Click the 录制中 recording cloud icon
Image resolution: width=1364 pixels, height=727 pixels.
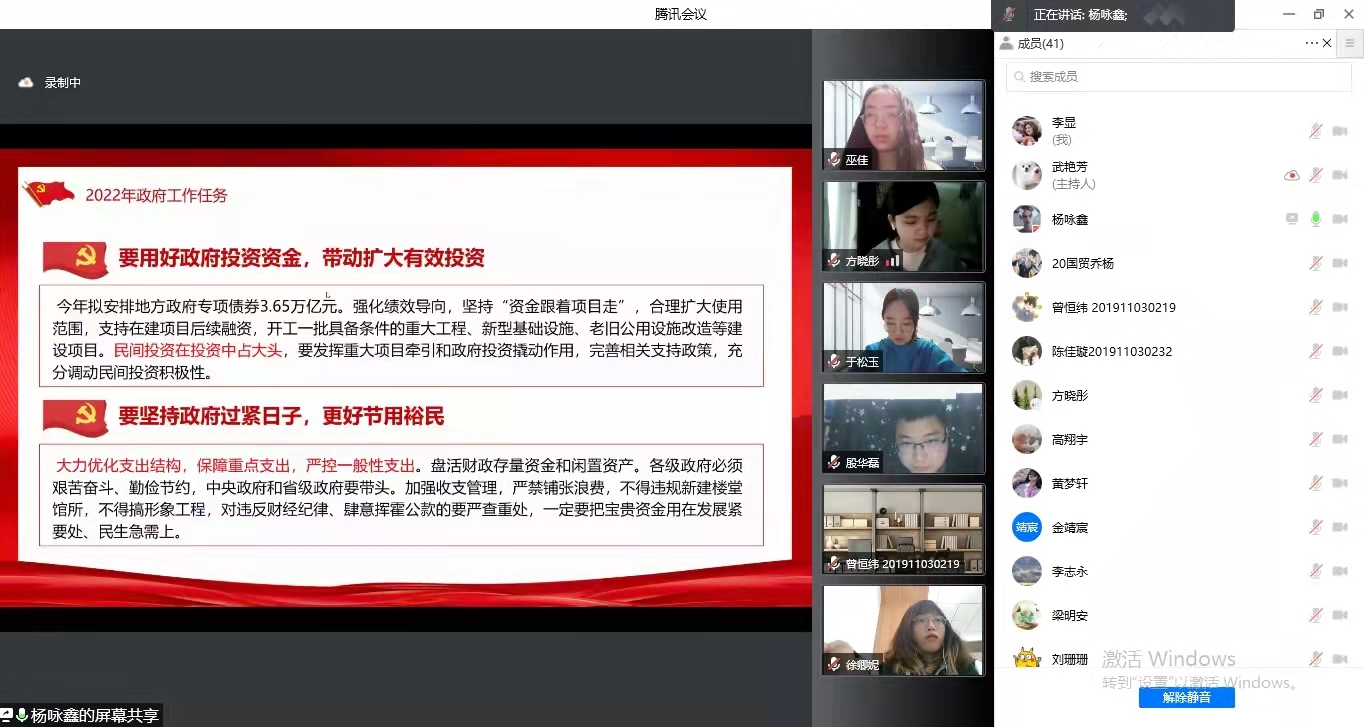[x=26, y=83]
